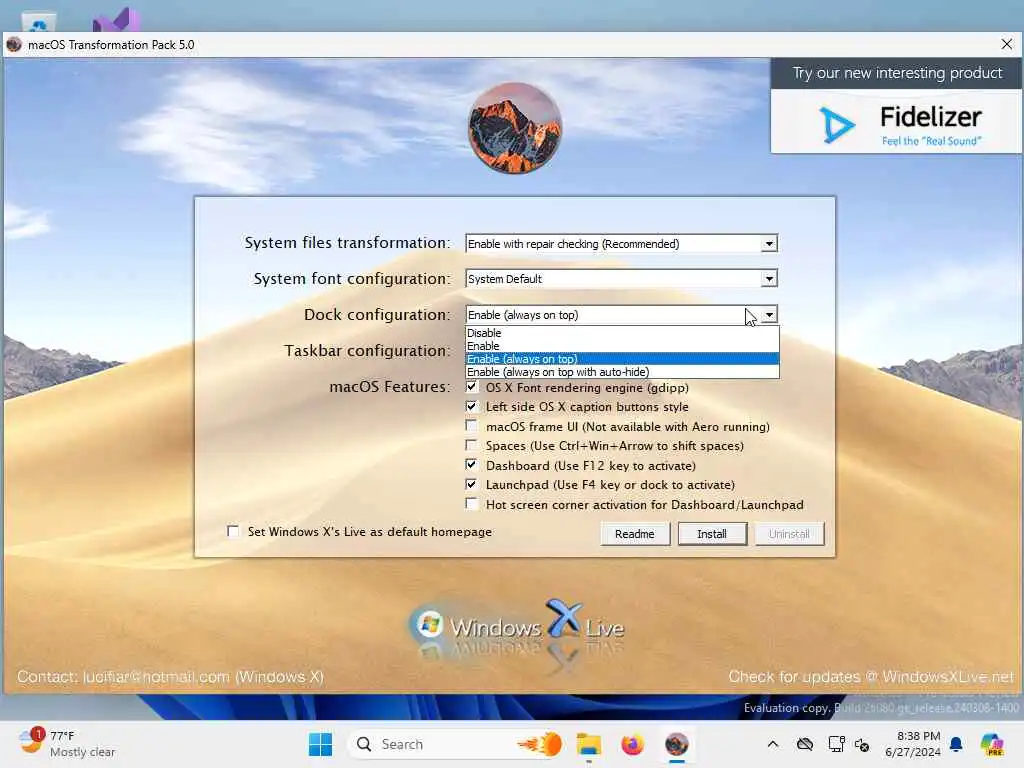
Task: Enable macOS frame UI checkbox
Action: [472, 426]
